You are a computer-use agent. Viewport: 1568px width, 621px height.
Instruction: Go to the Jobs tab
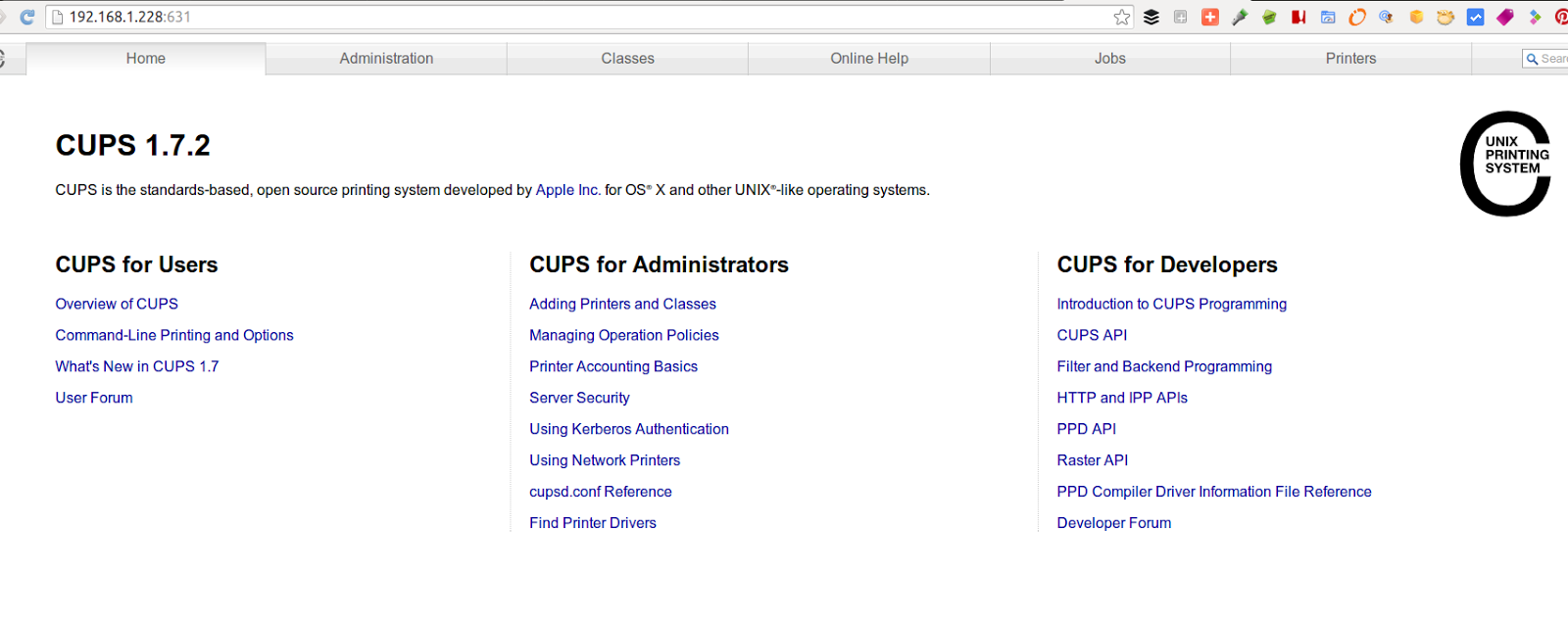pyautogui.click(x=1109, y=59)
